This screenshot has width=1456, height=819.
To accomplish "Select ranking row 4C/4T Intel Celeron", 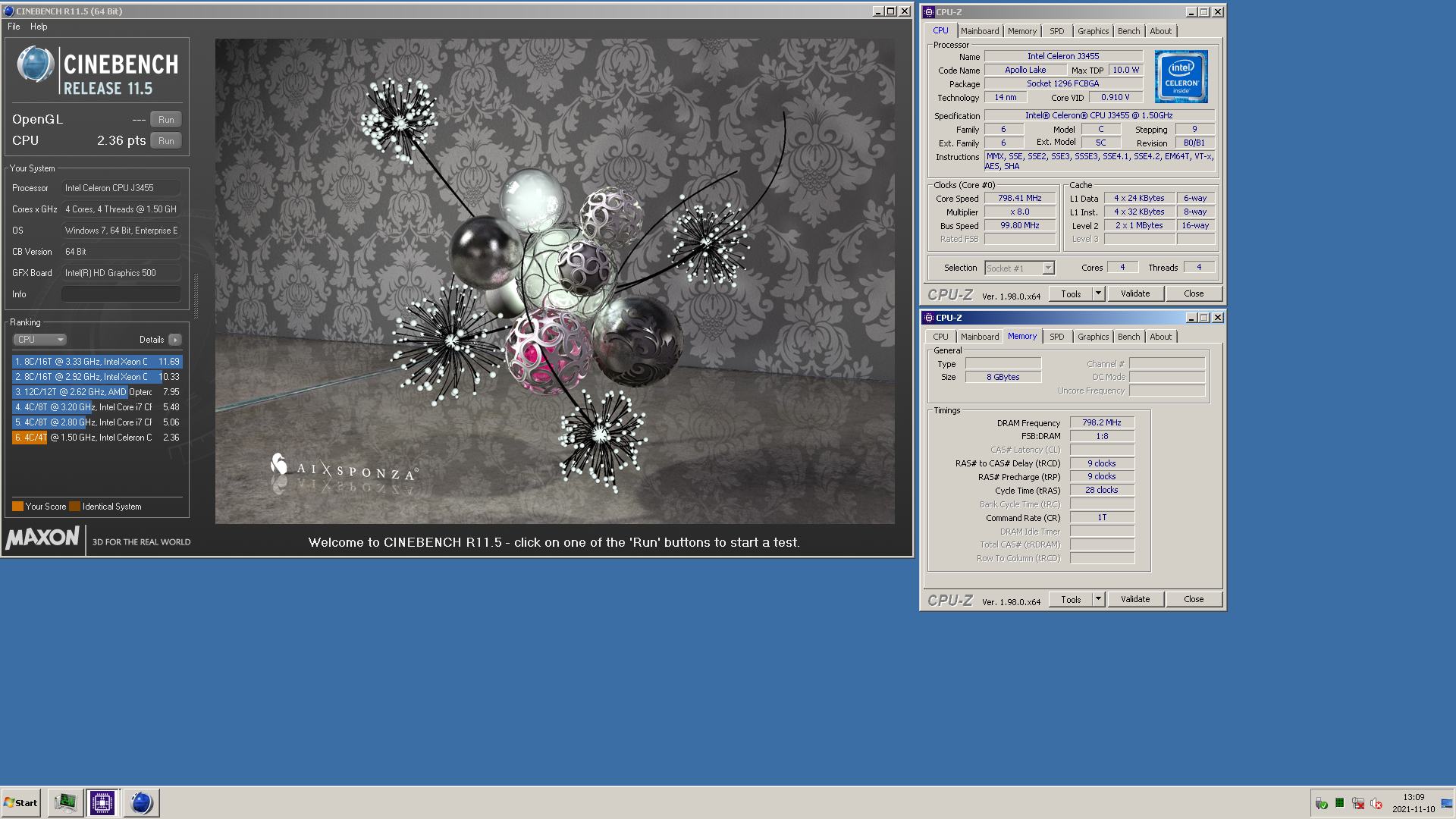I will pos(97,438).
